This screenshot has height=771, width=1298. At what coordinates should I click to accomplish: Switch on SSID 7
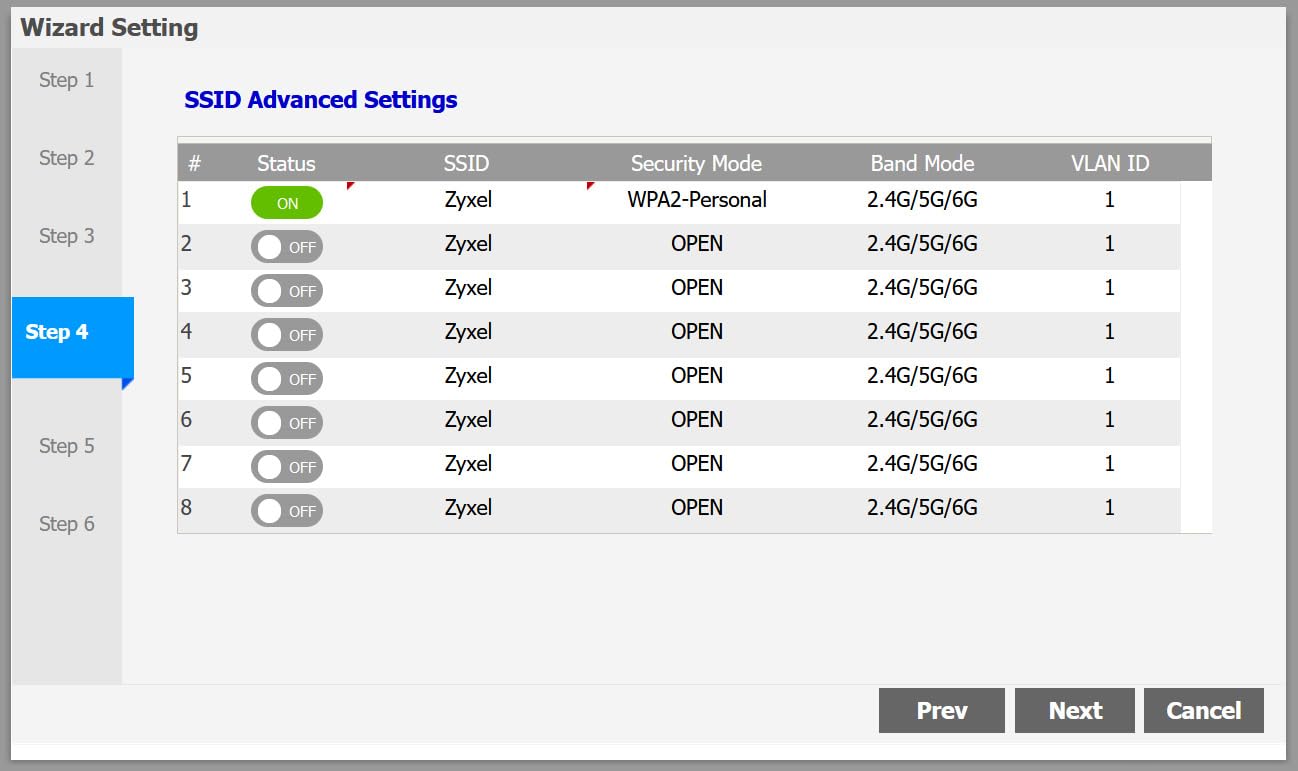coord(286,466)
